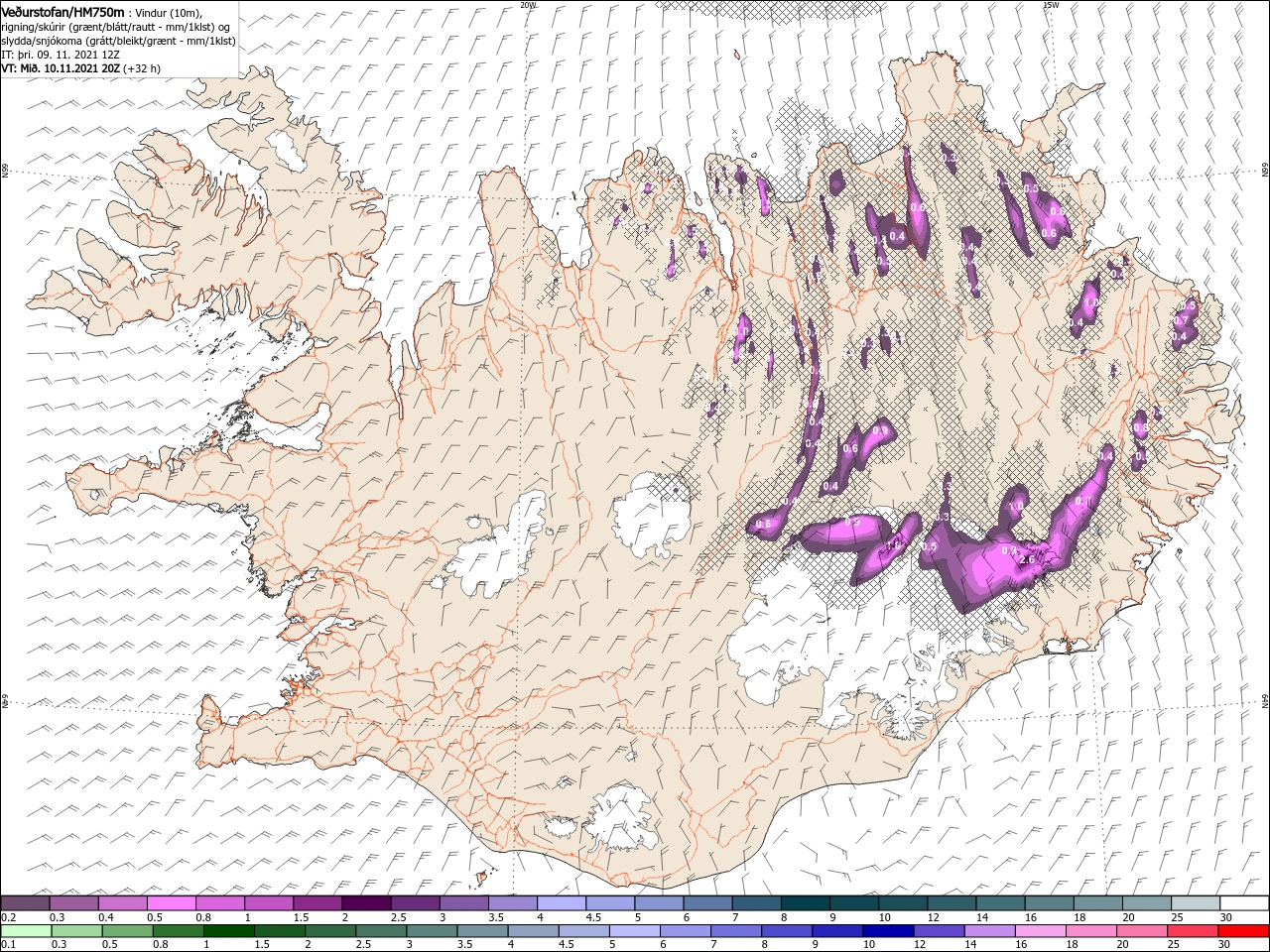Click the 'rigning/skúrir' legend description line

(x=115, y=27)
